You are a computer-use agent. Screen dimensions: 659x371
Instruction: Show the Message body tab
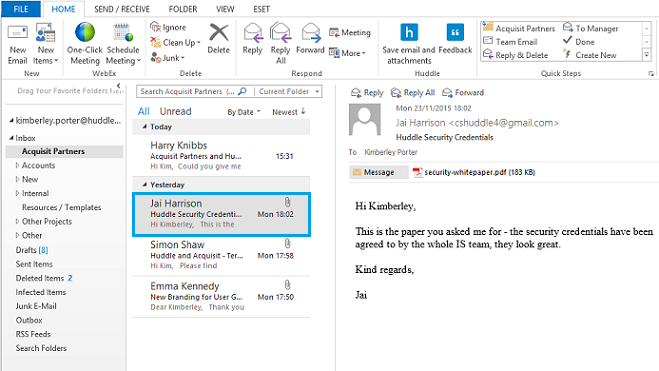pyautogui.click(x=378, y=172)
